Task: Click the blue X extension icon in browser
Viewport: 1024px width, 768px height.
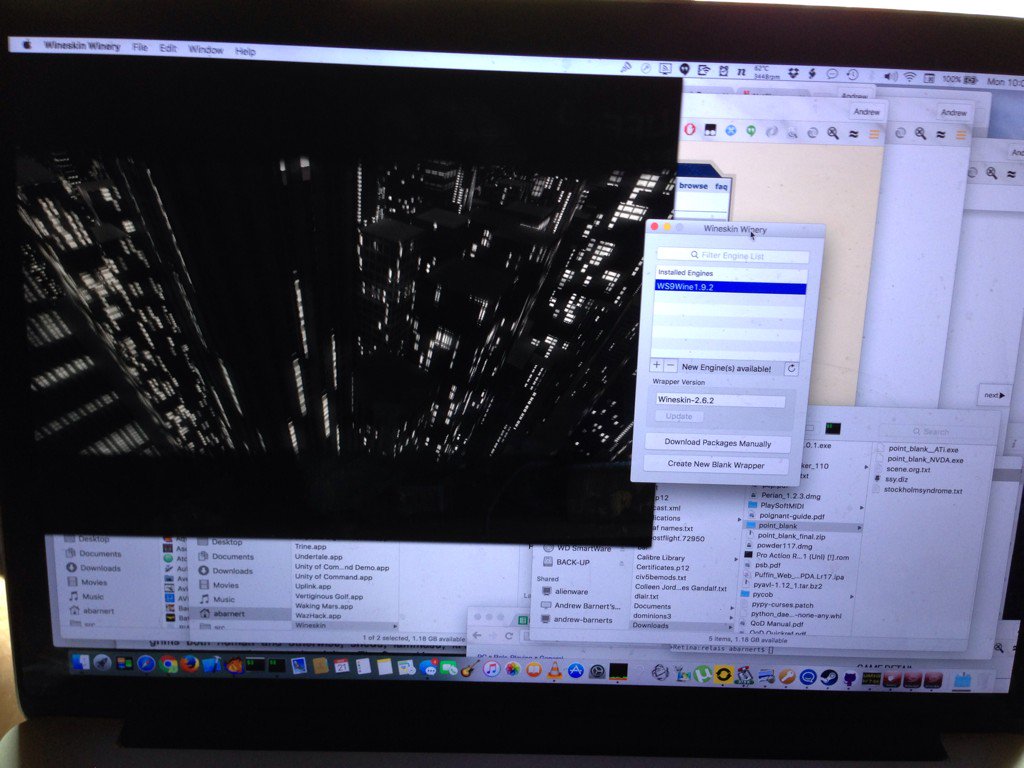Action: pyautogui.click(x=731, y=131)
